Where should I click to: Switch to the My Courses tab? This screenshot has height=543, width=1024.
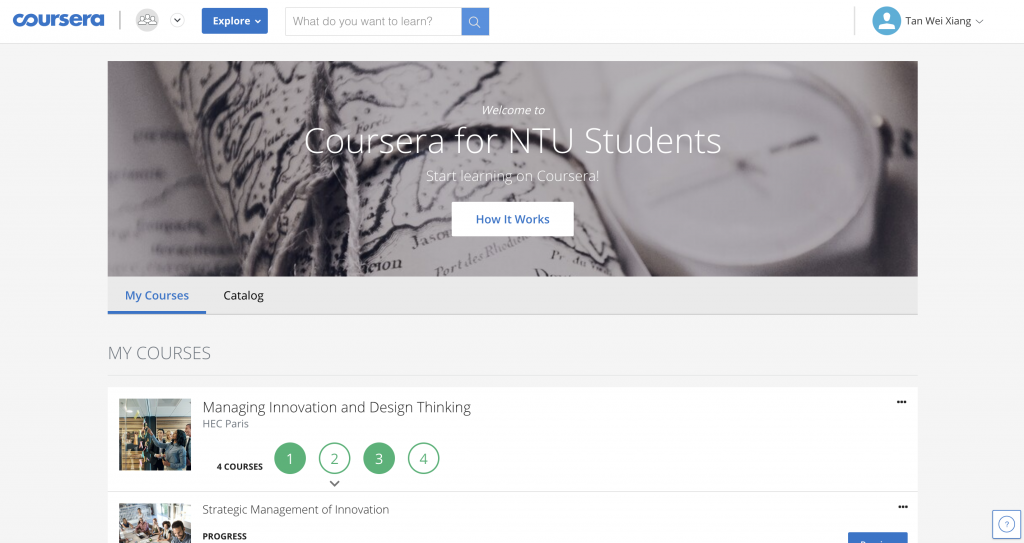point(157,295)
